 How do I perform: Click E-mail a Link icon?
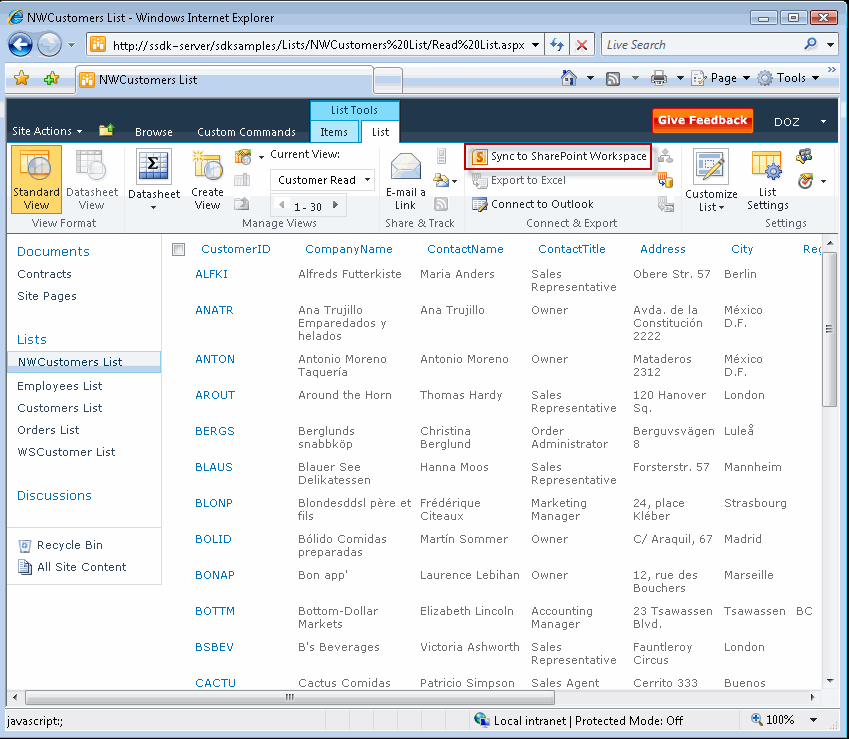coord(405,180)
